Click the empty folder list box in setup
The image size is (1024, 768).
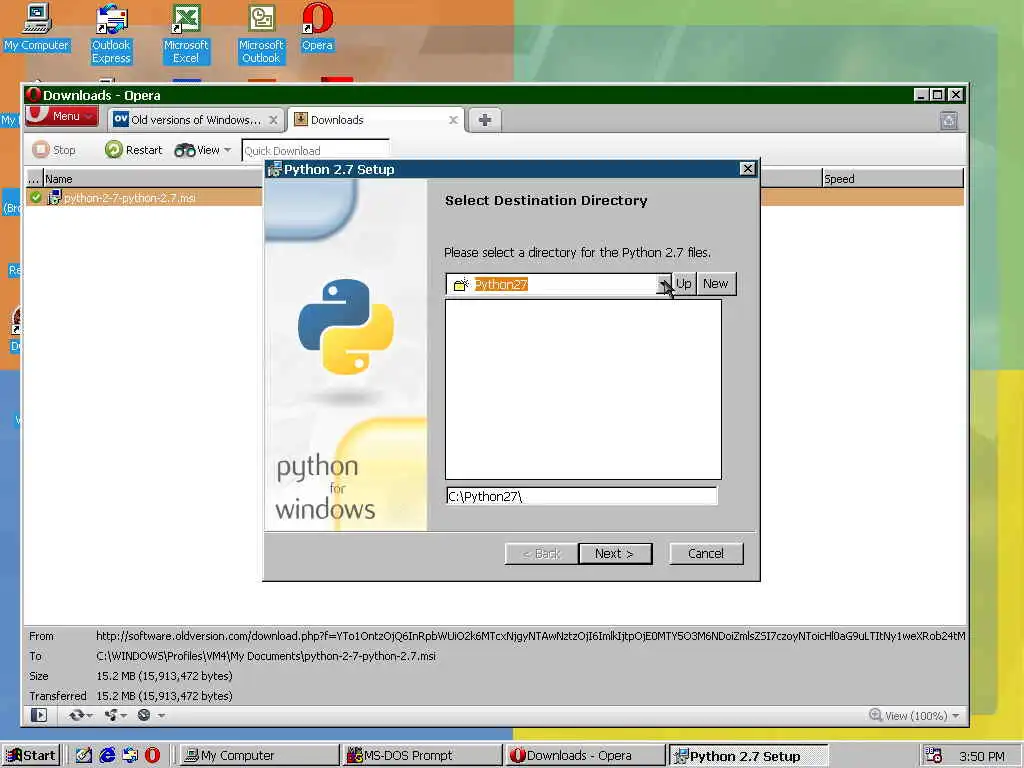click(x=583, y=389)
